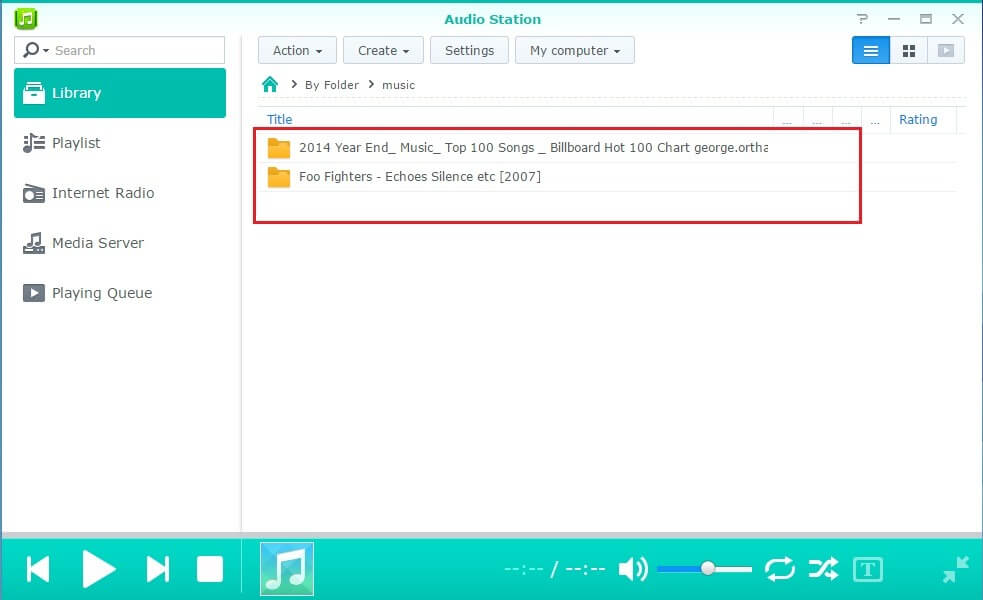Open the lyrics T icon

(867, 569)
